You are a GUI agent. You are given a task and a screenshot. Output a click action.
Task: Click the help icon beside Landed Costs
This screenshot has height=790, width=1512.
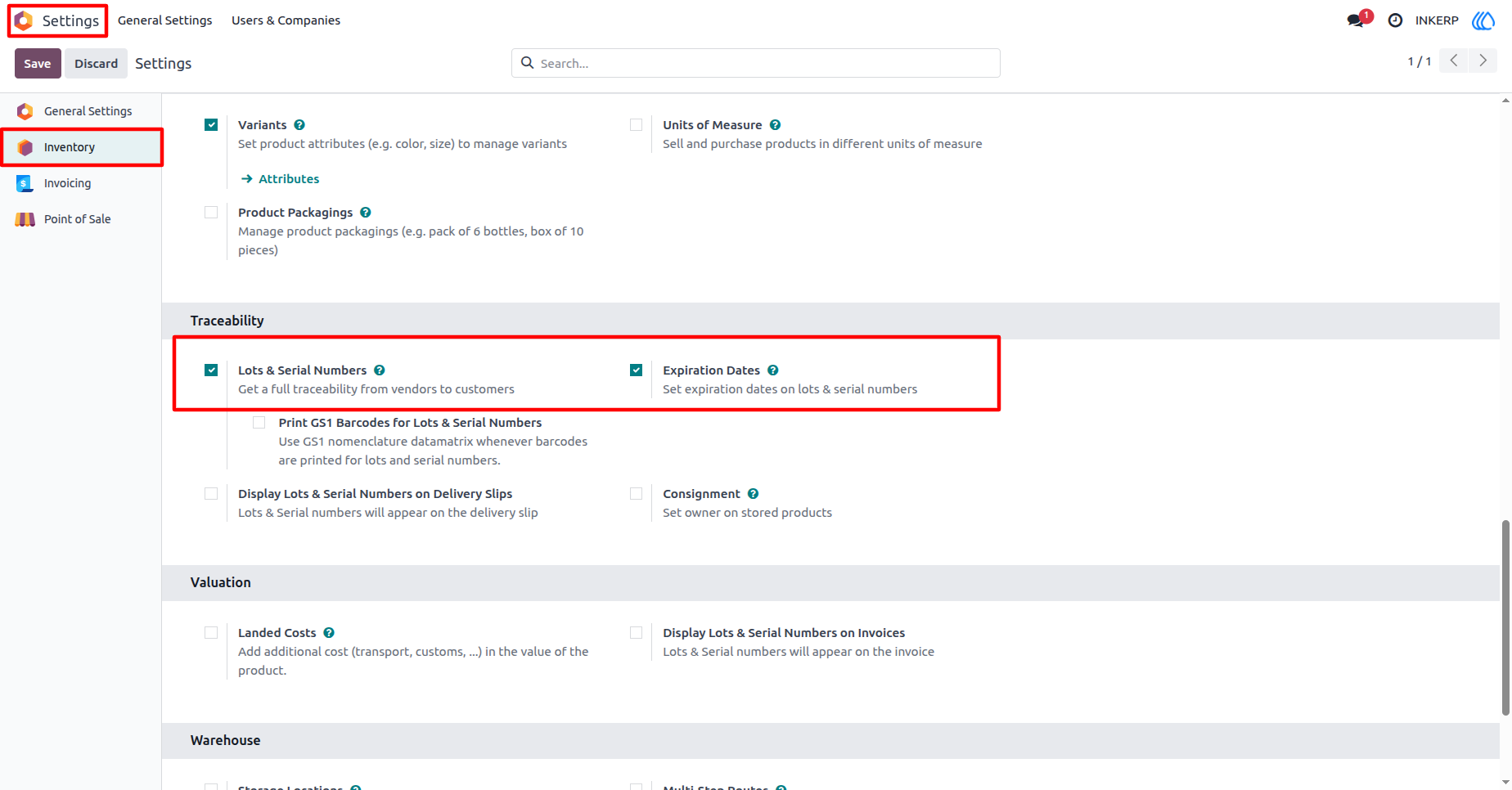tap(329, 633)
